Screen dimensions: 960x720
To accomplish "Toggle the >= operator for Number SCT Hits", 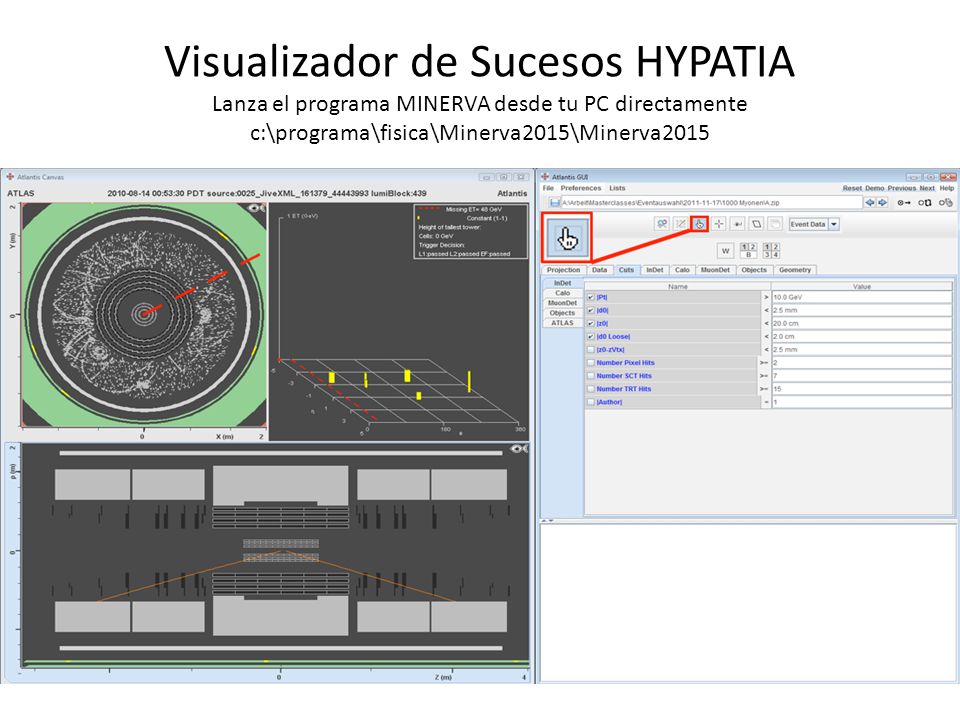I will (x=764, y=376).
